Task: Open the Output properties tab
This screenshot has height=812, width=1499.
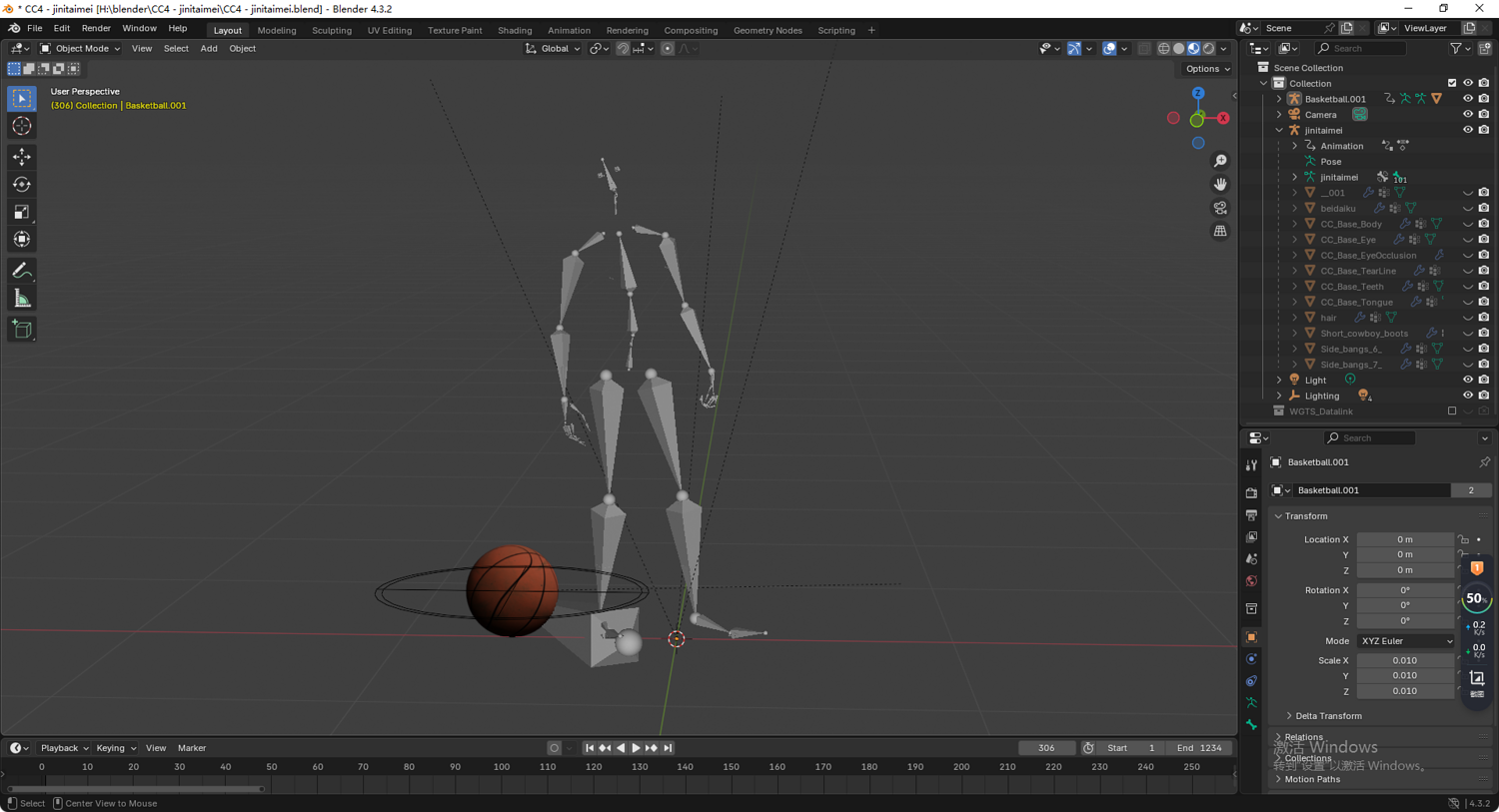Action: (1251, 515)
